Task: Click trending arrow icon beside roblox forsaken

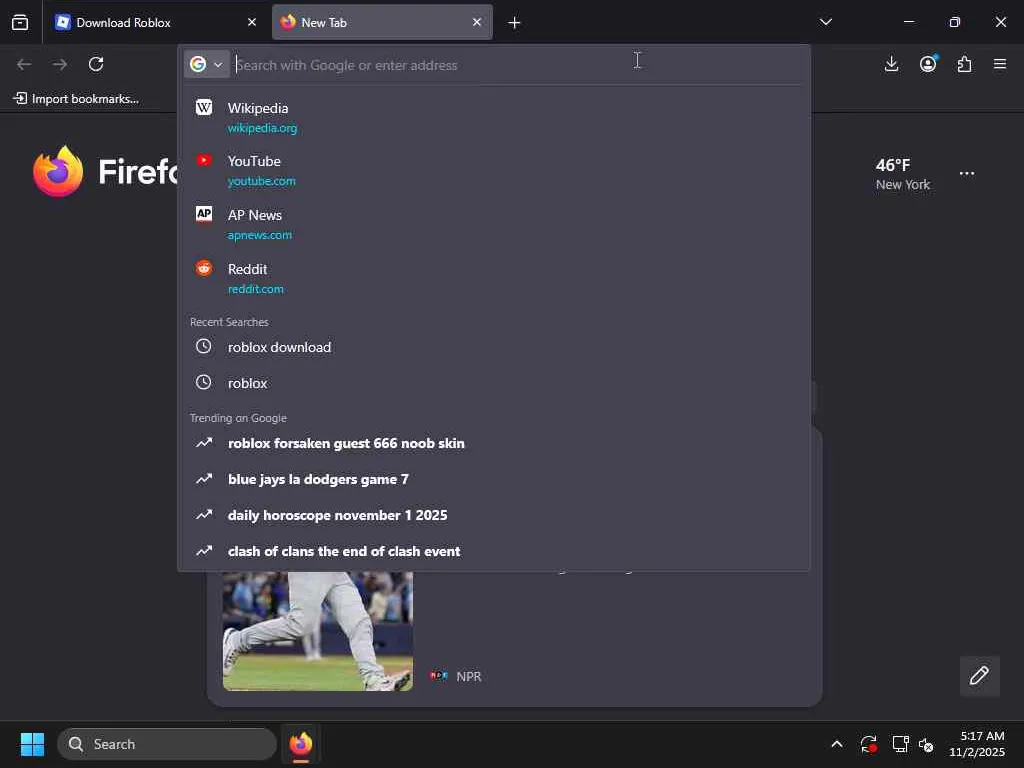Action: click(x=204, y=443)
